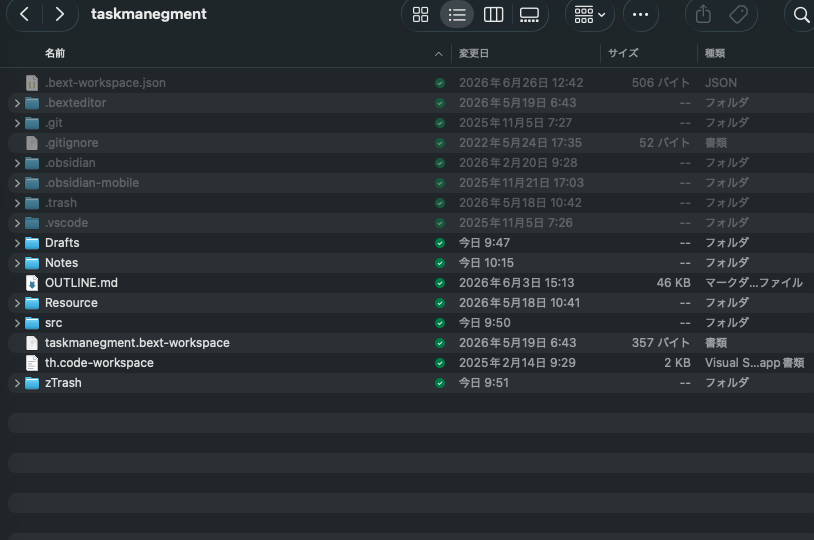
Task: Expand the .obsidian folder
Action: coord(17,163)
